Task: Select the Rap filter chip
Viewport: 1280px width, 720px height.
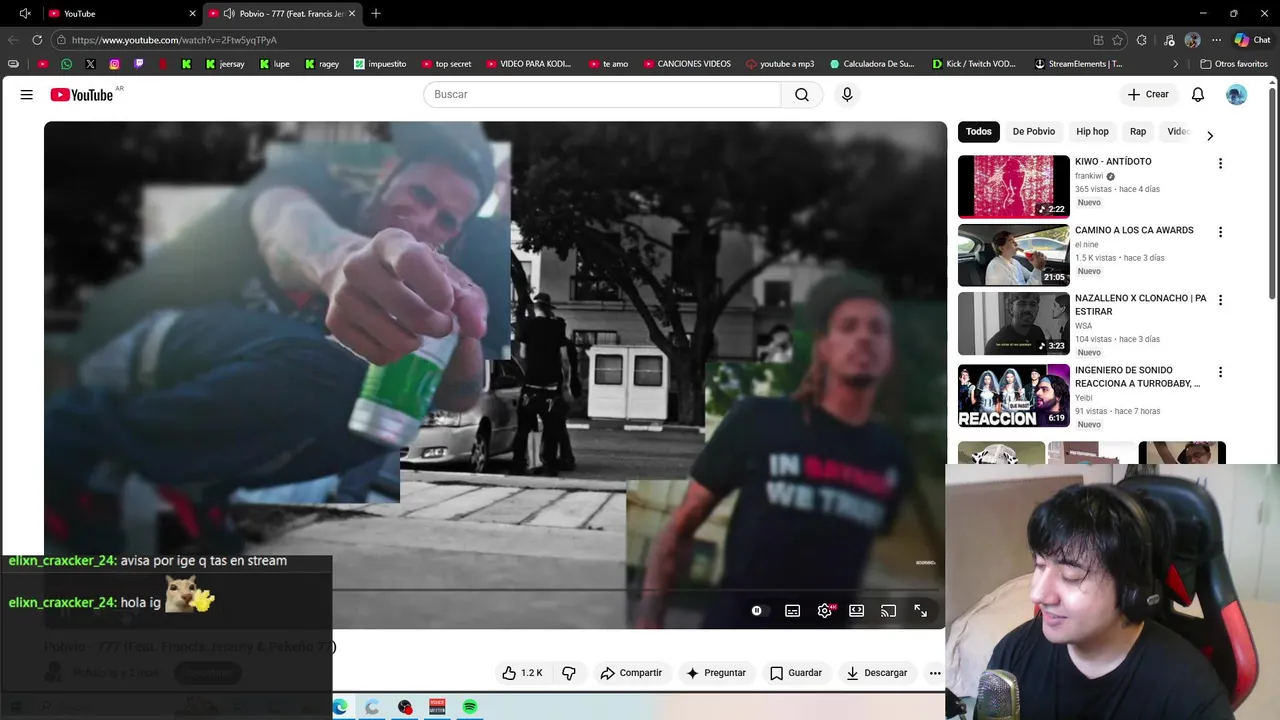Action: click(1138, 132)
